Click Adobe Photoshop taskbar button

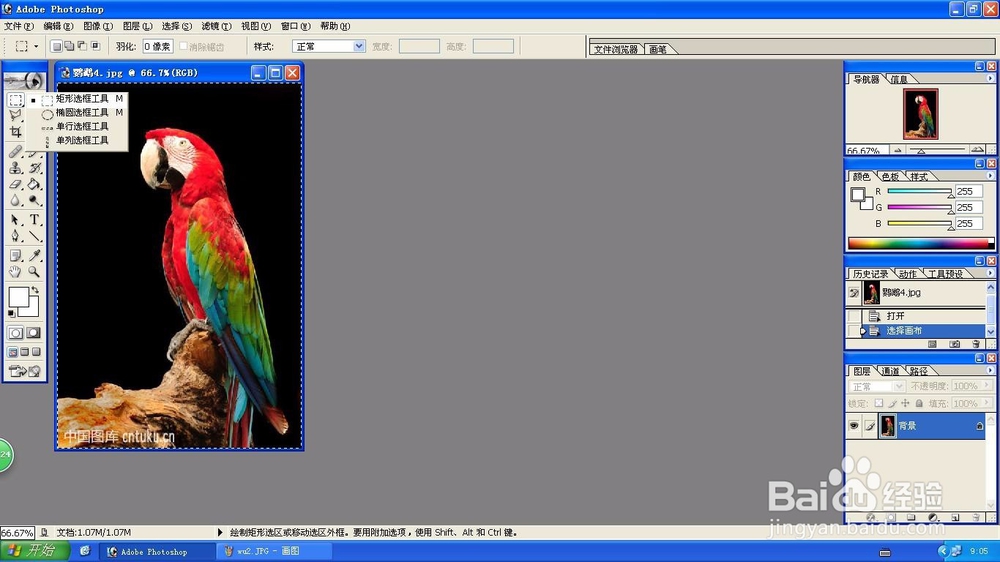click(157, 551)
